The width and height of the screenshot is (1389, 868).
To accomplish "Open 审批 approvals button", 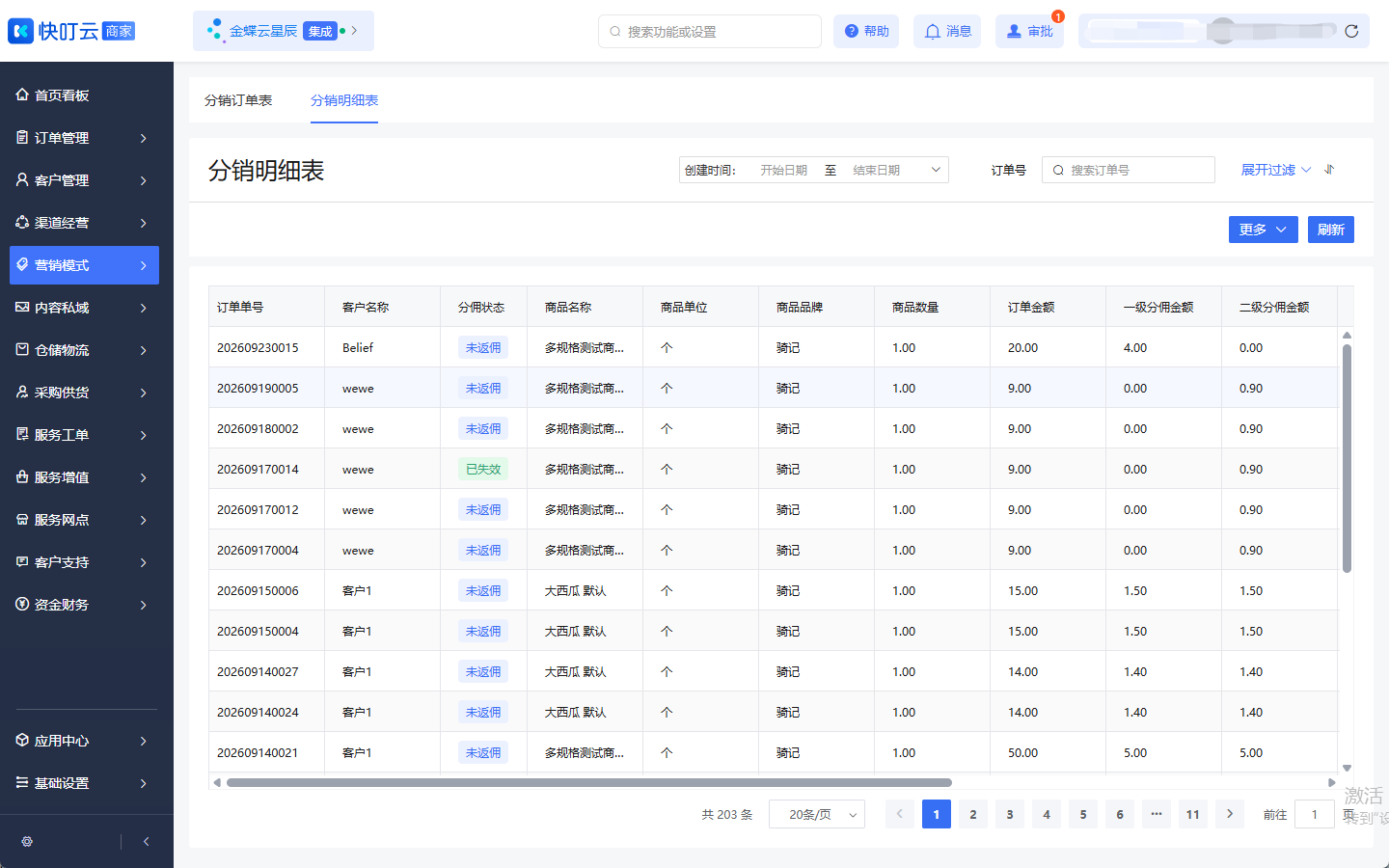I will click(1029, 31).
